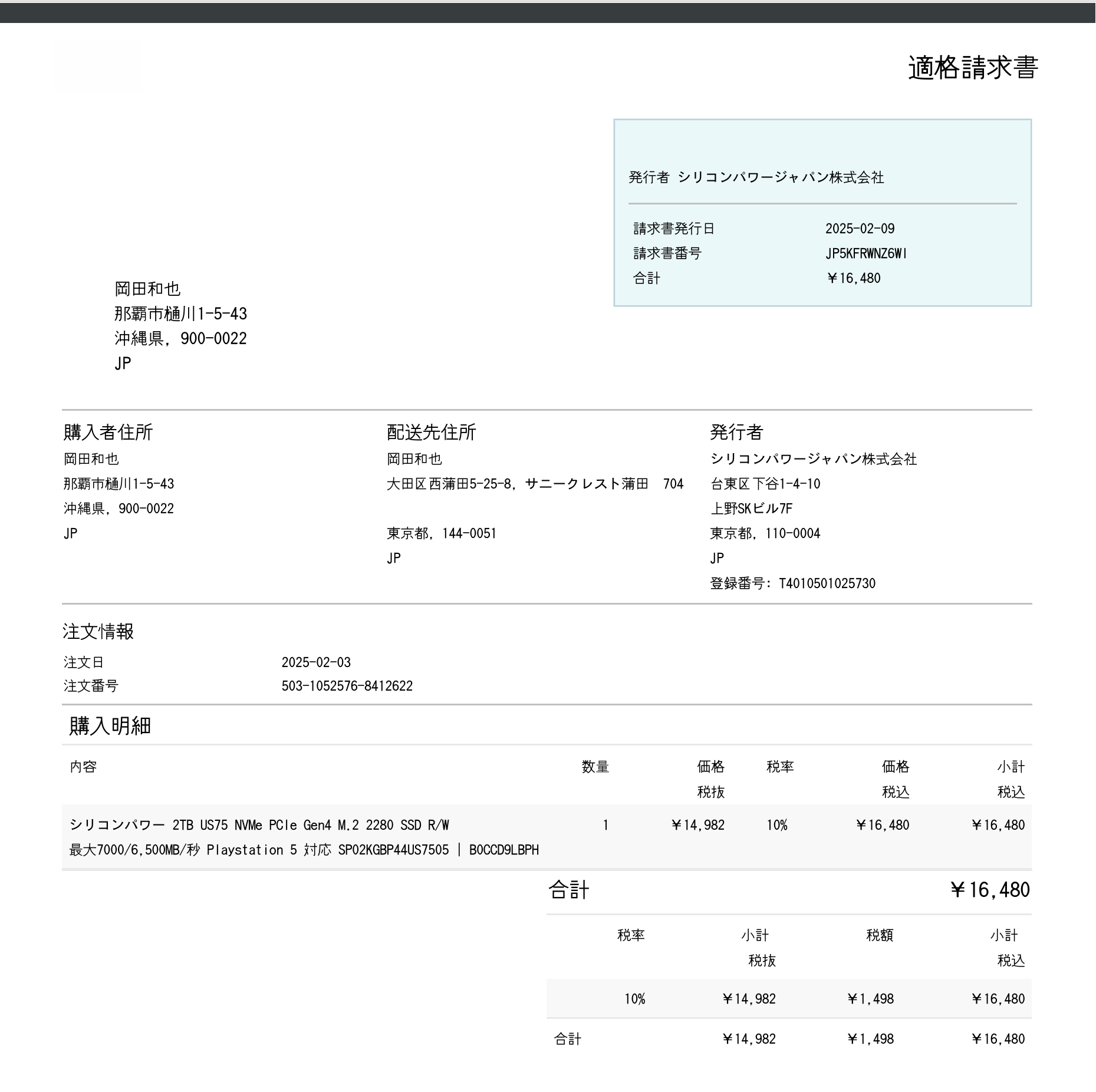This screenshot has width=1096, height=1092.
Task: Click the 適格請求書 document title
Action: (x=972, y=68)
